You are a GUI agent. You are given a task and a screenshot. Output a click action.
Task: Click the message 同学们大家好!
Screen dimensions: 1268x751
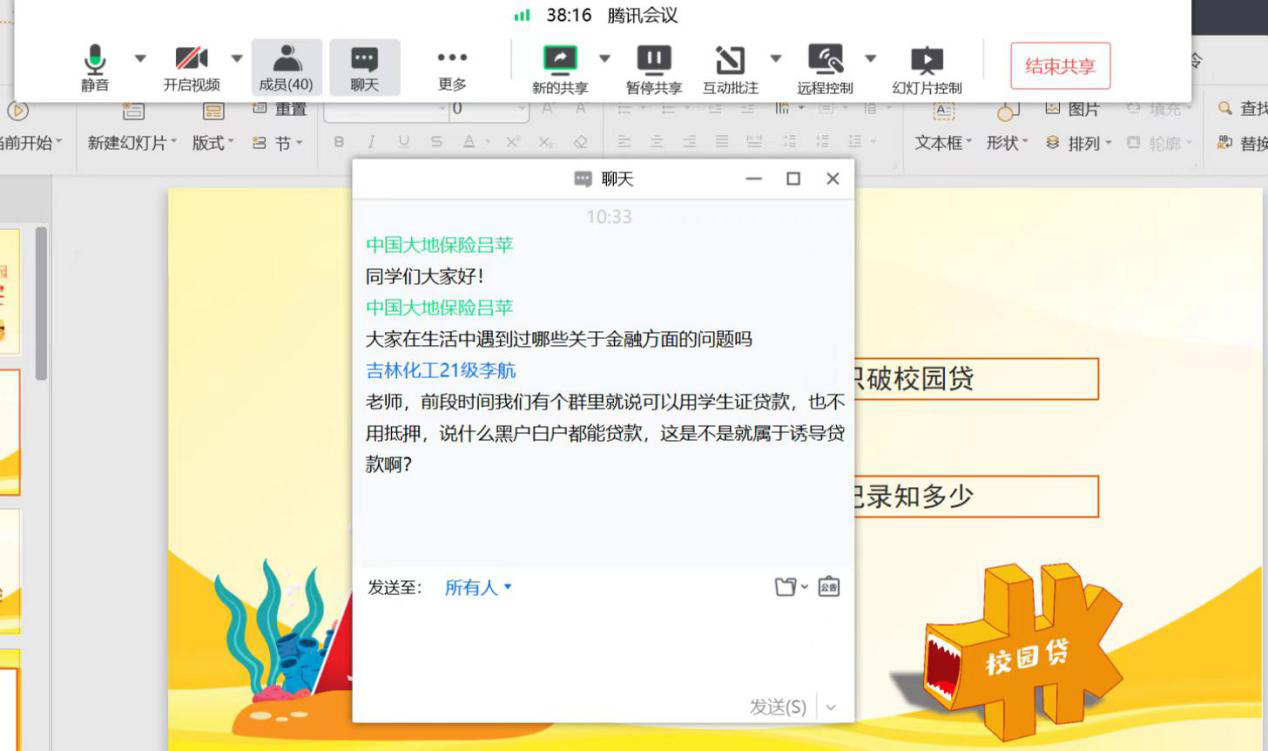[425, 276]
